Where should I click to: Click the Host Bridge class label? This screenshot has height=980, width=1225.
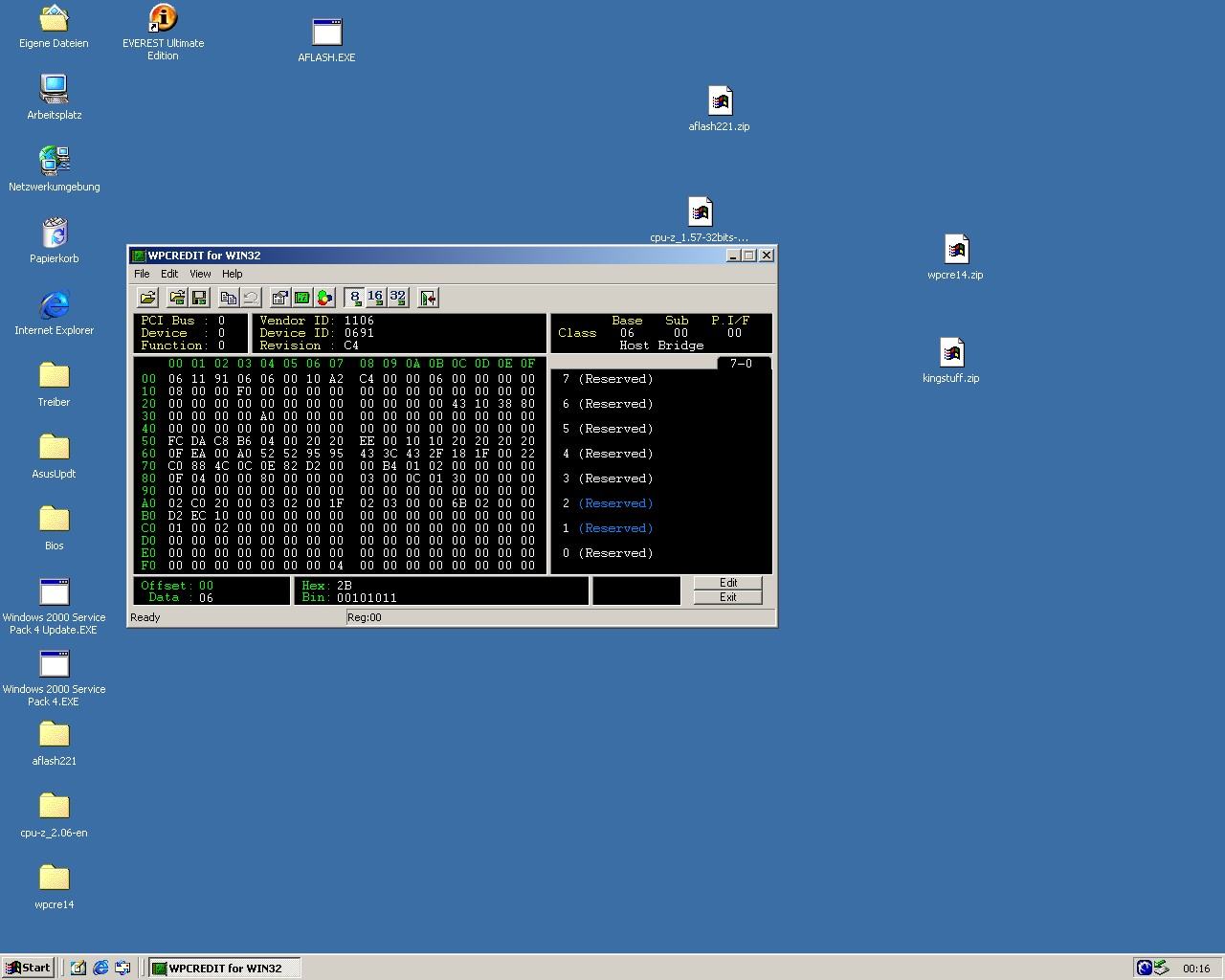pyautogui.click(x=661, y=345)
